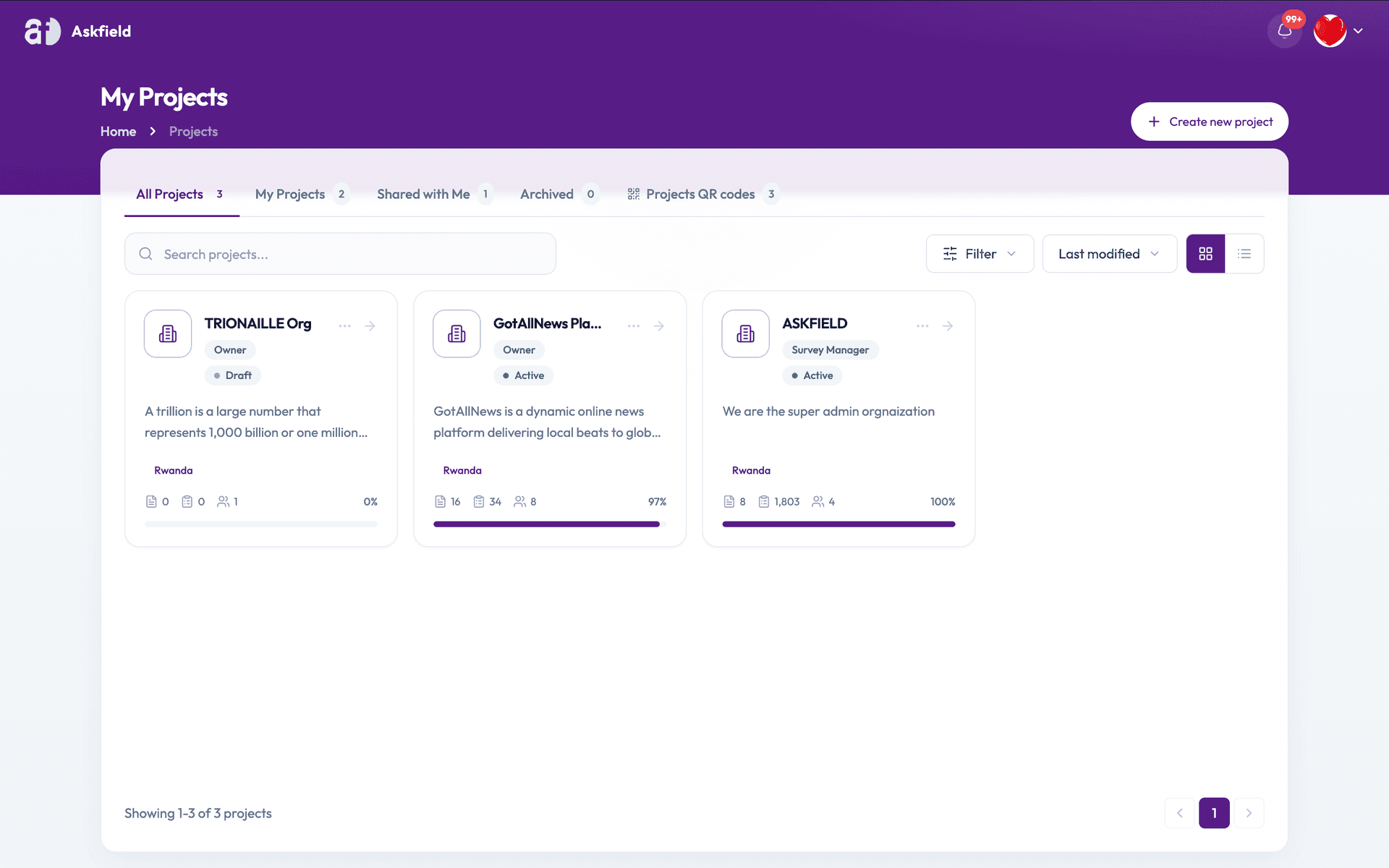Focus the Search projects input field

click(x=340, y=254)
